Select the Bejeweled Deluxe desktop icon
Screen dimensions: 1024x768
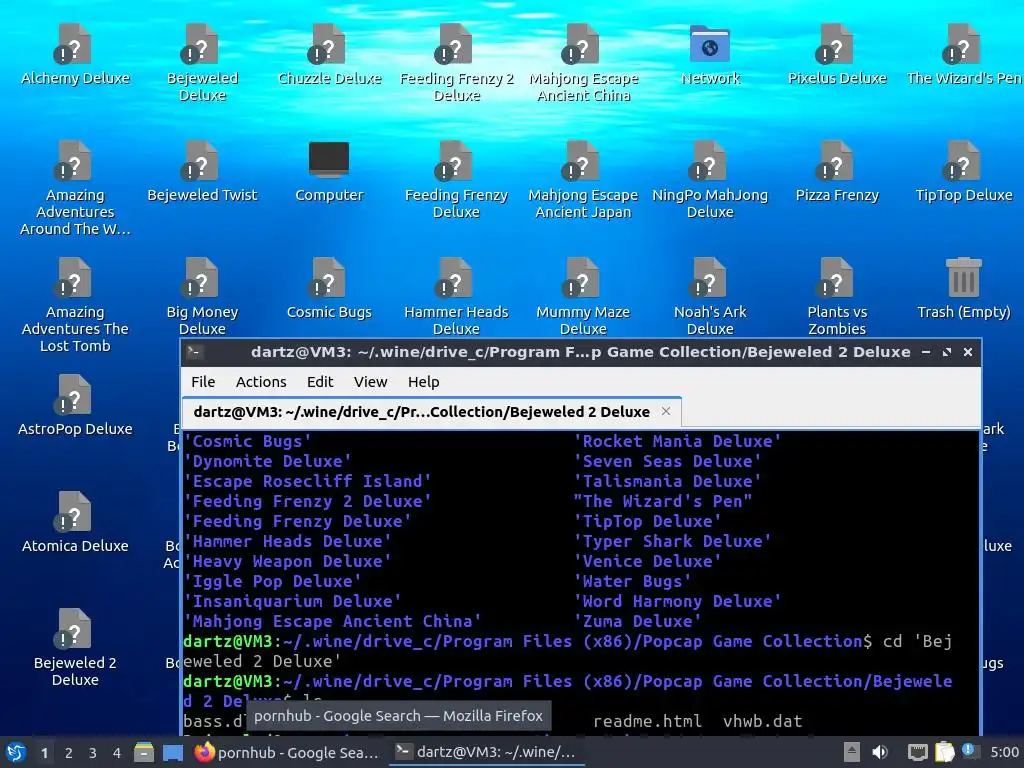202,62
